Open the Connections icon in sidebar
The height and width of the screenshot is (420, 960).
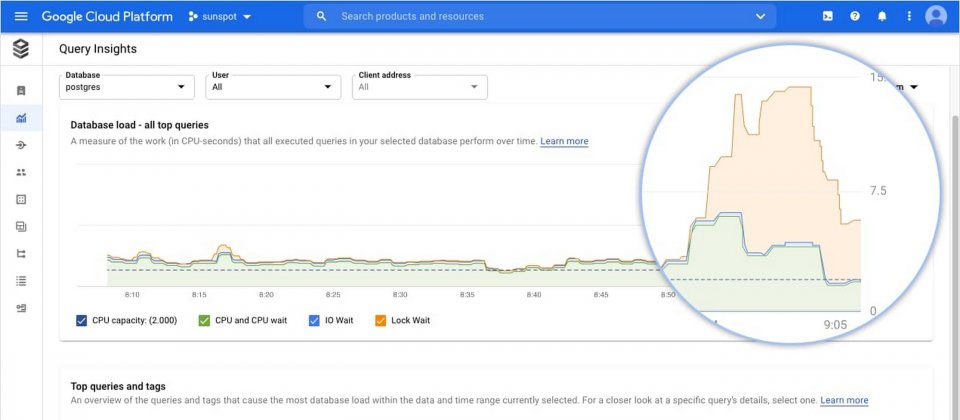pos(21,145)
